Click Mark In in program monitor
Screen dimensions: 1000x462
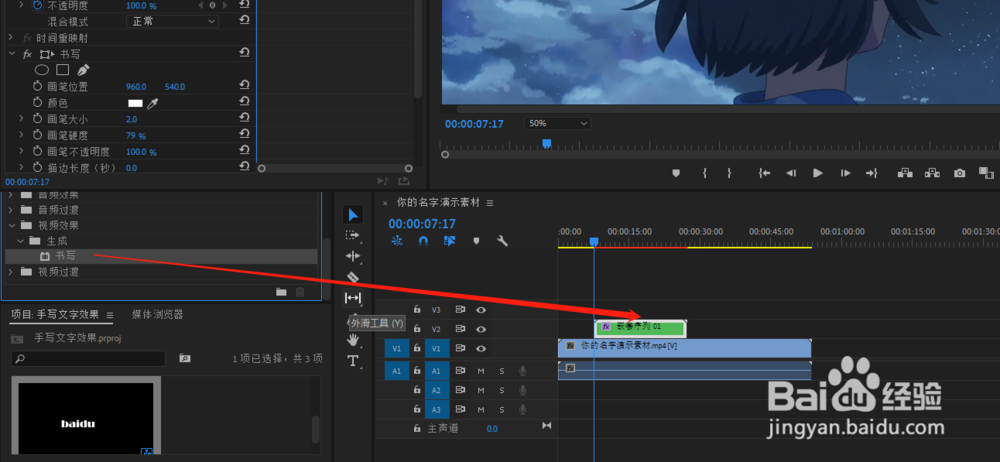pyautogui.click(x=705, y=173)
